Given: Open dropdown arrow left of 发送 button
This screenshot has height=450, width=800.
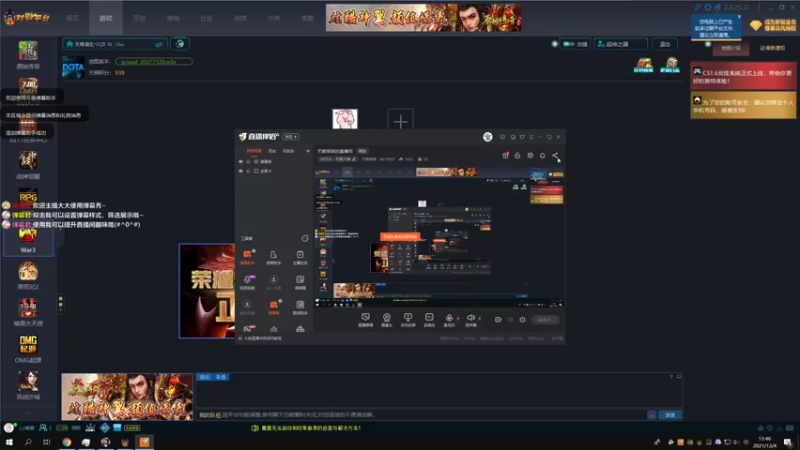Looking at the screenshot, I should (652, 415).
